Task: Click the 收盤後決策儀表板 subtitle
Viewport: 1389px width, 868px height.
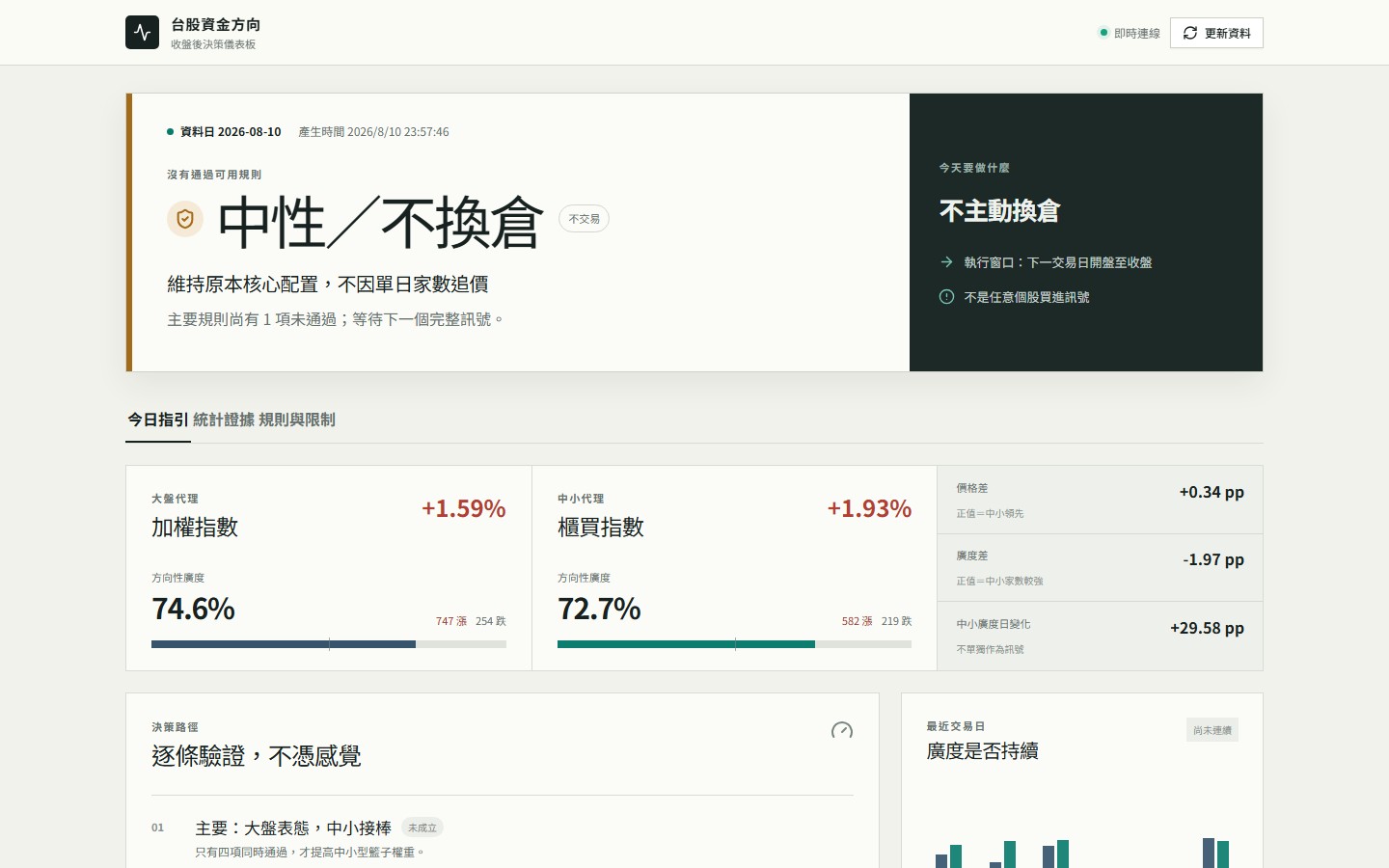Action: tap(213, 44)
